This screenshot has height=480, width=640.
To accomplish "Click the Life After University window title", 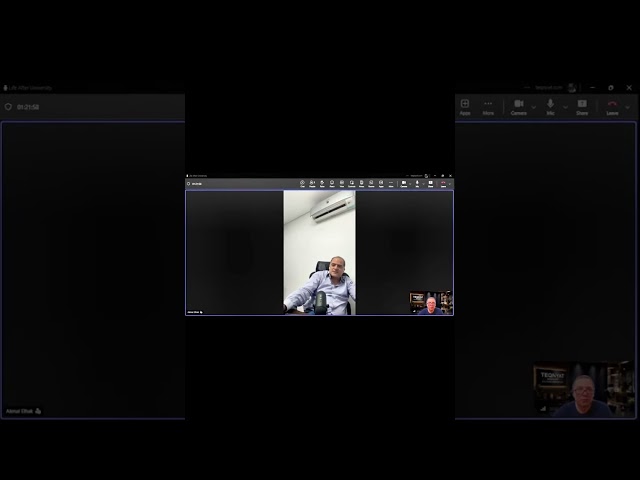I will (x=30, y=88).
